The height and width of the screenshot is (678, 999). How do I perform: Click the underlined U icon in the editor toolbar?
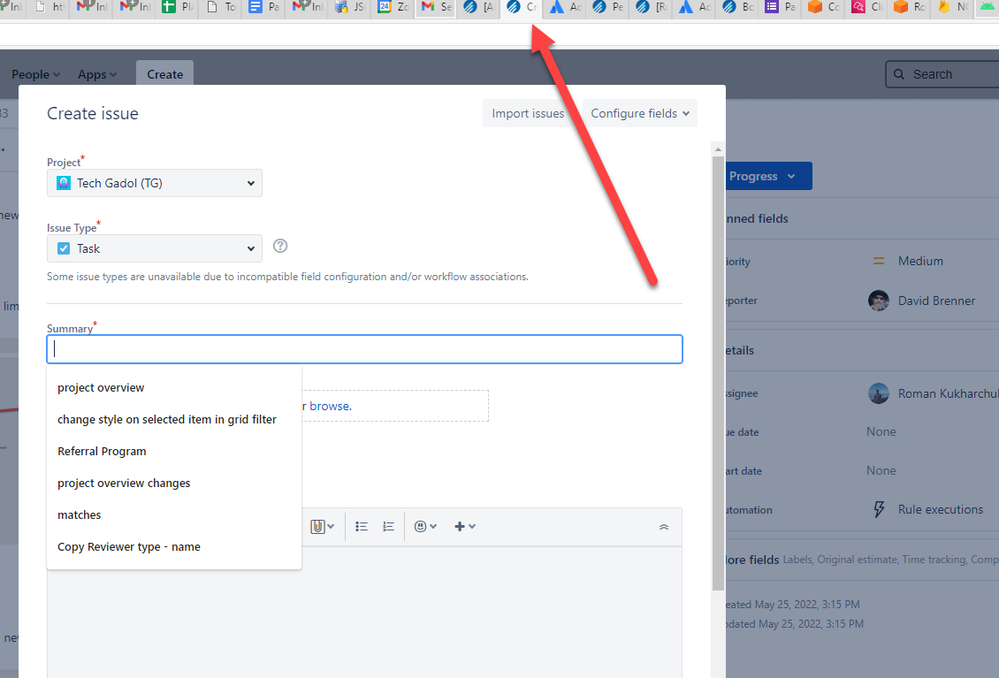317,526
